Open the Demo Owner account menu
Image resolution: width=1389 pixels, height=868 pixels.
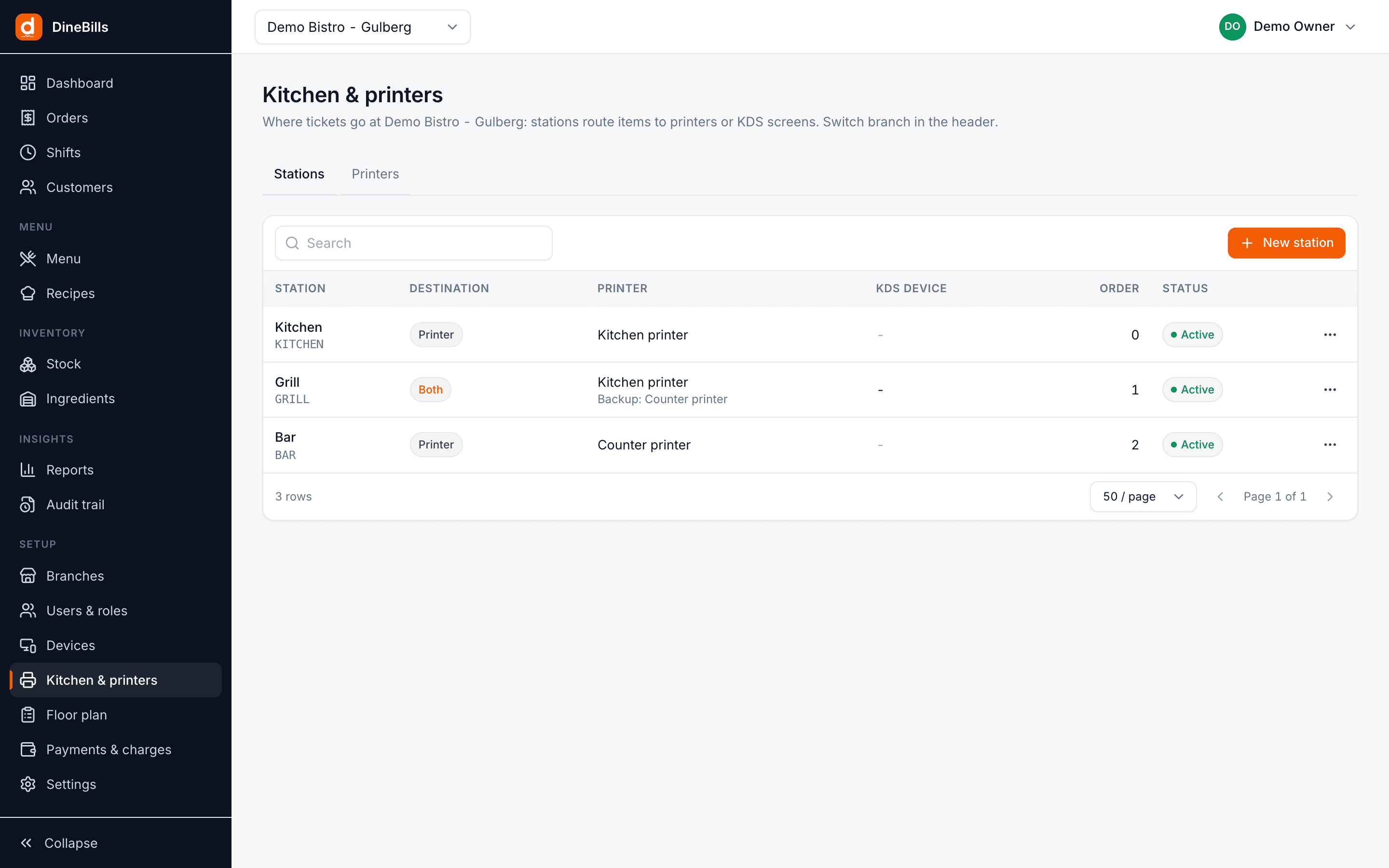(x=1287, y=27)
